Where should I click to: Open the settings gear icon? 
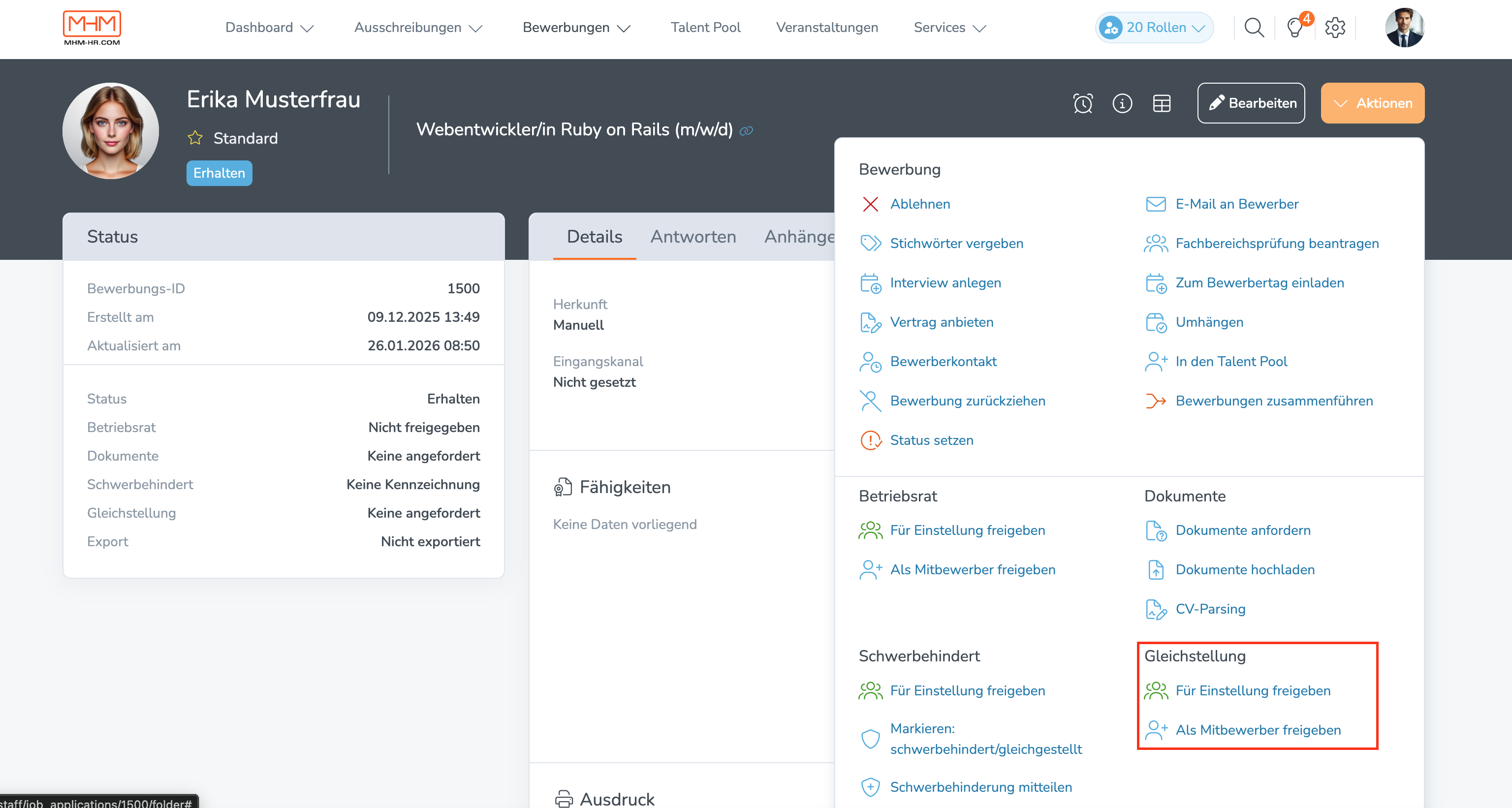(x=1335, y=28)
